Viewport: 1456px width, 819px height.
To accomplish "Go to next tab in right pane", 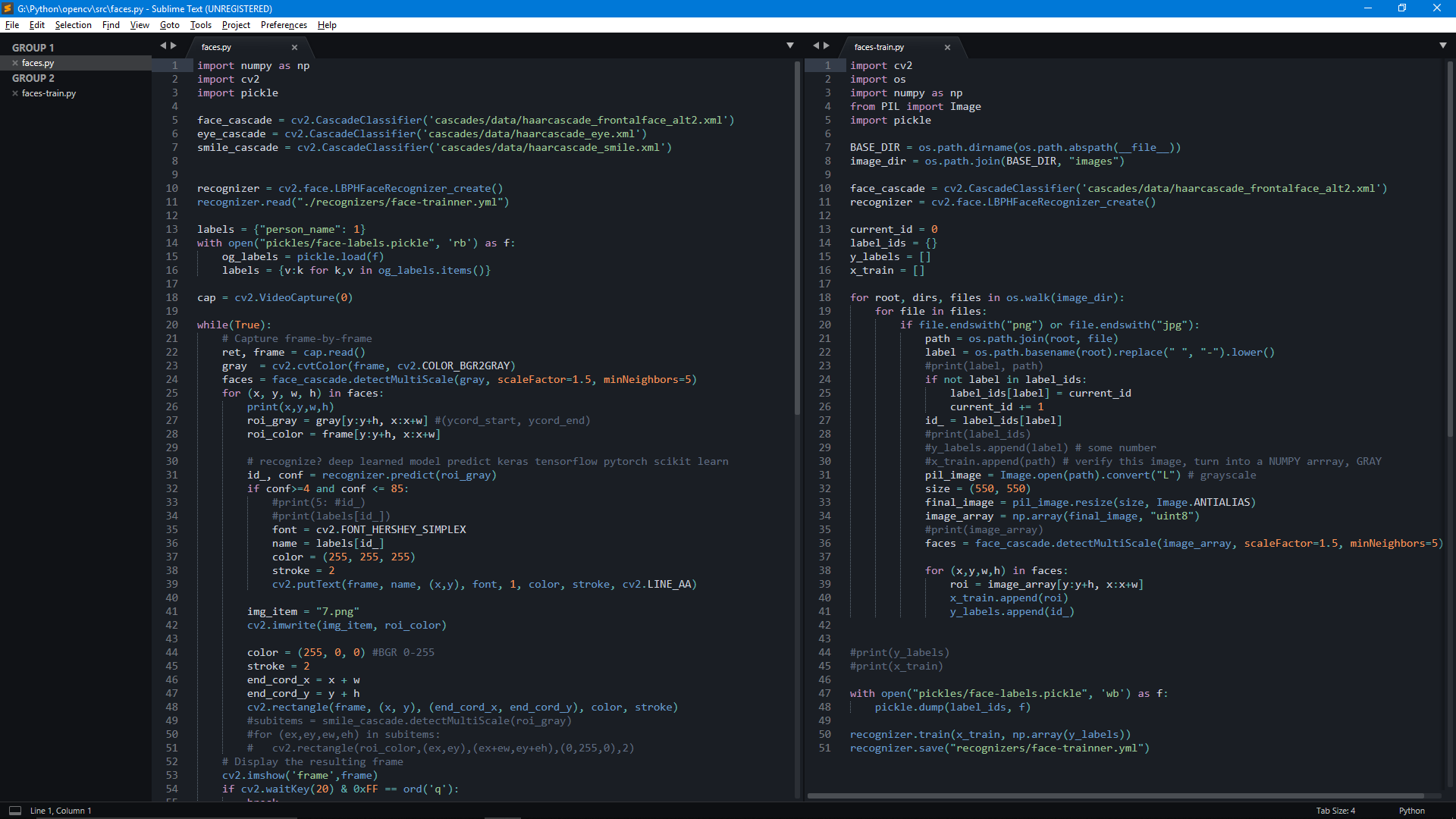I will pos(827,45).
